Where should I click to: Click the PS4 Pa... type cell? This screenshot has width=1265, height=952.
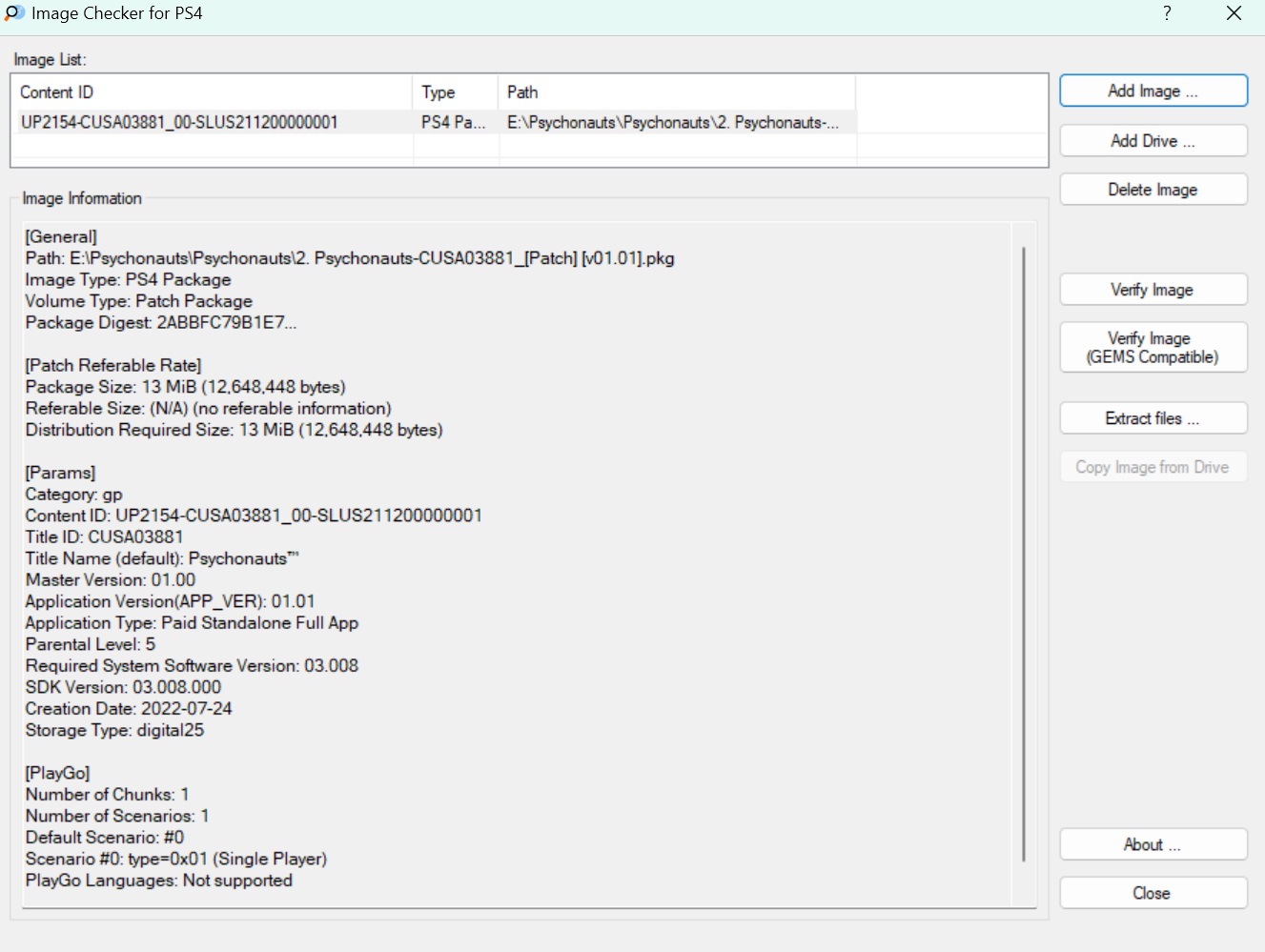pos(454,122)
